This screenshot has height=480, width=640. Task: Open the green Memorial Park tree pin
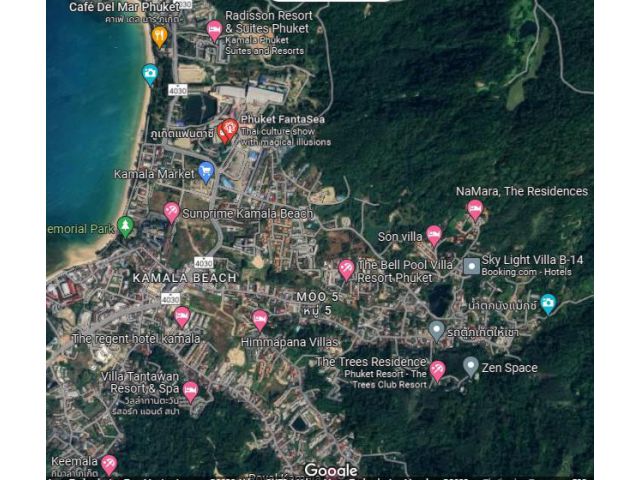point(125,227)
